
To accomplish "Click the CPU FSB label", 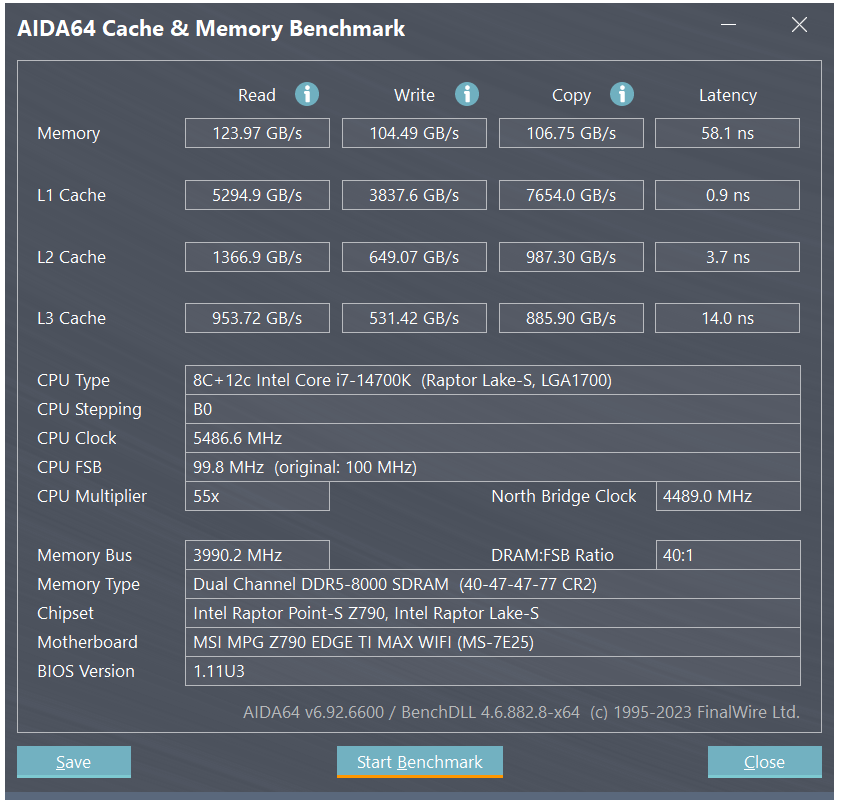I will 69,467.
